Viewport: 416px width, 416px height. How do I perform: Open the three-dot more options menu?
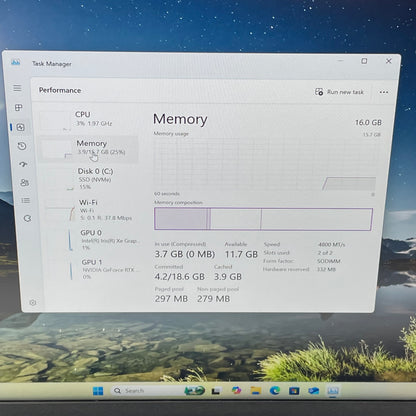click(384, 92)
